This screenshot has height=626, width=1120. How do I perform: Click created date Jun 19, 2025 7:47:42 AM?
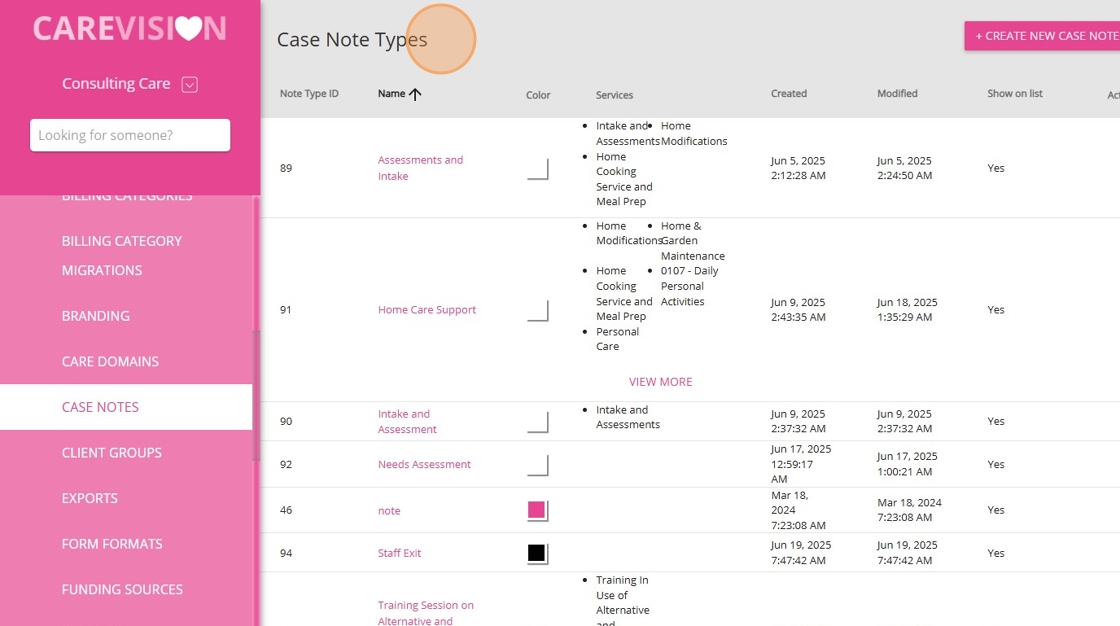[x=801, y=552]
